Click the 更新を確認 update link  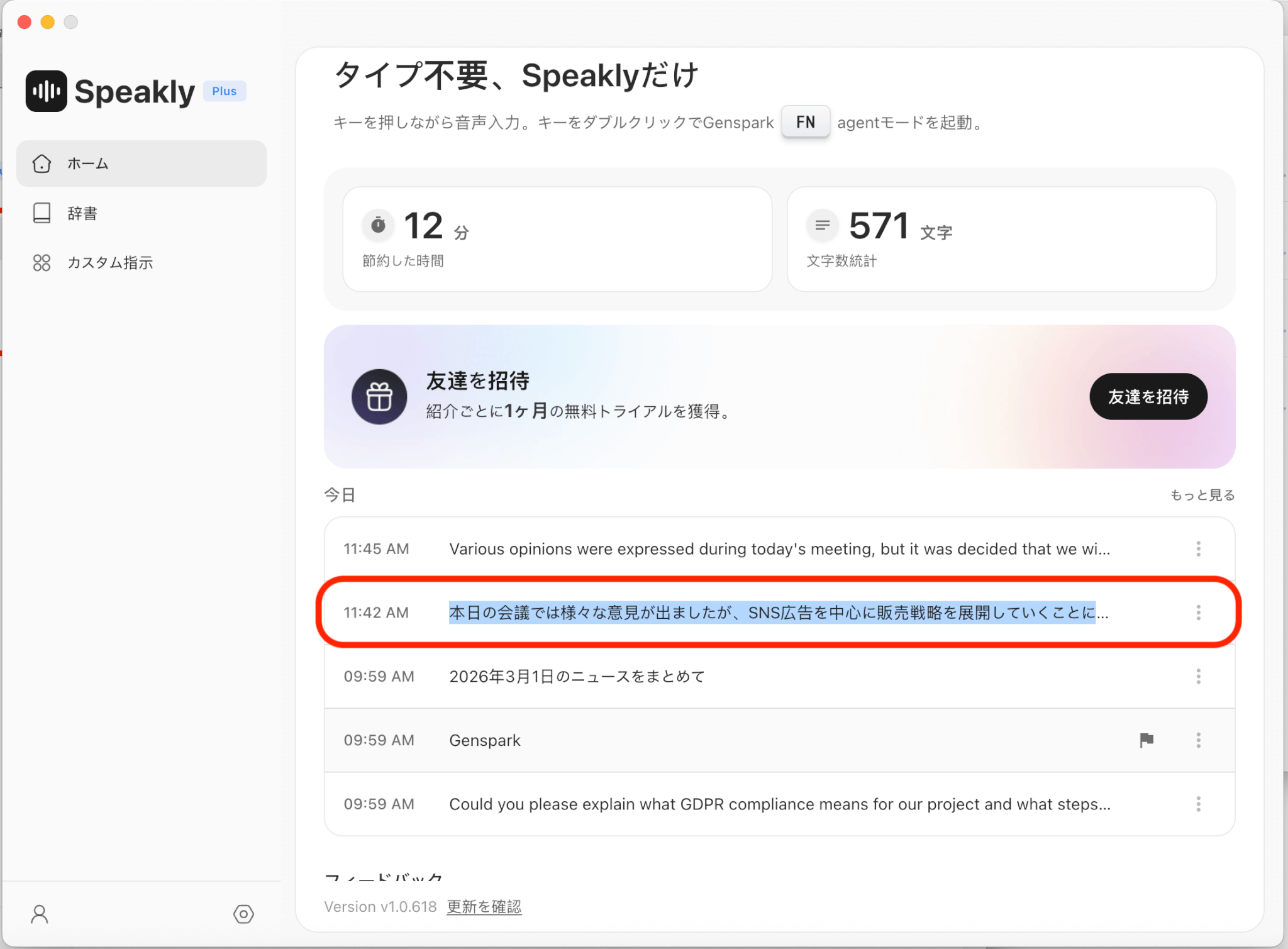tap(484, 907)
